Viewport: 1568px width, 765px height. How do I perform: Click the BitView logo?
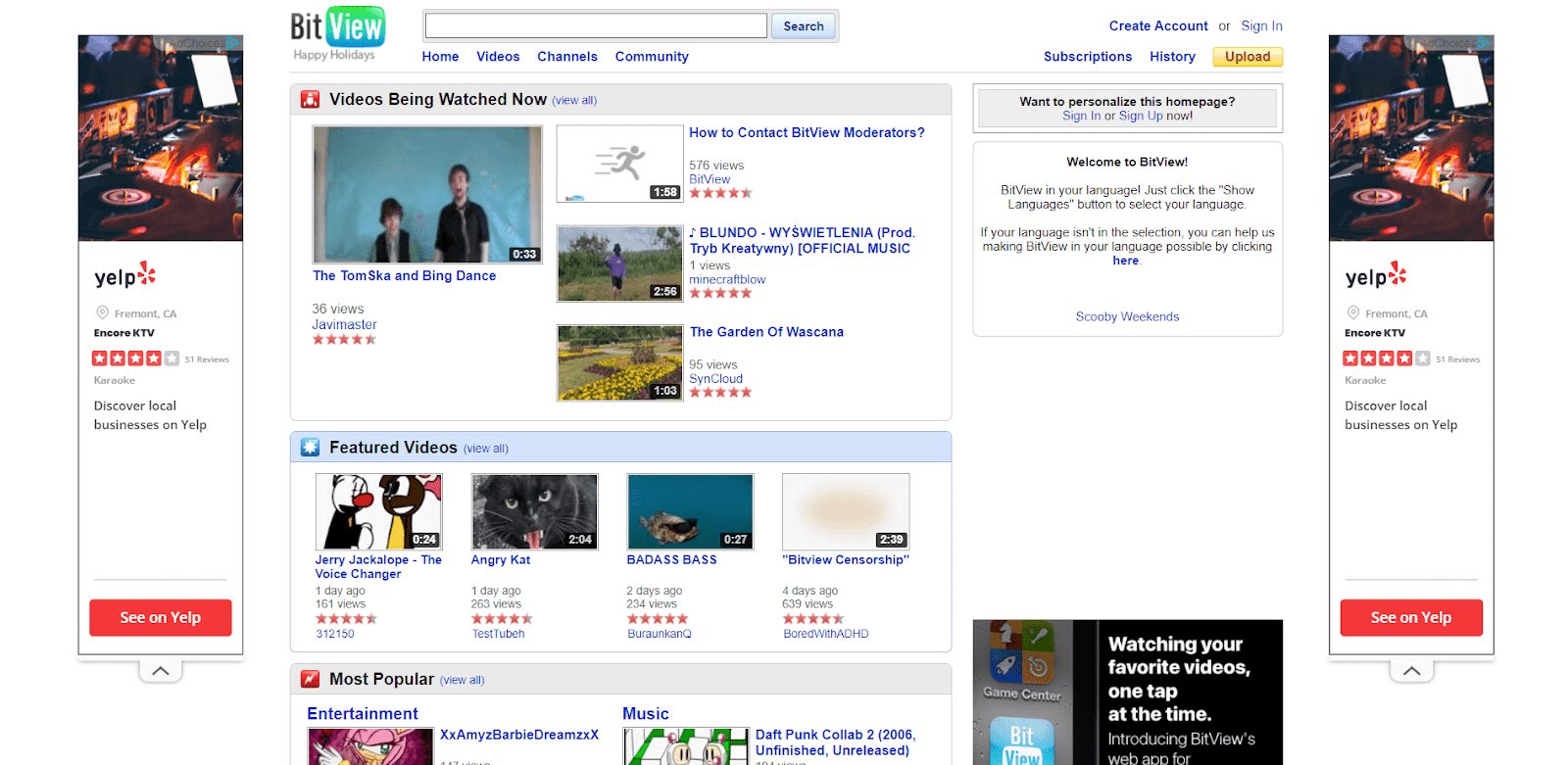[337, 27]
